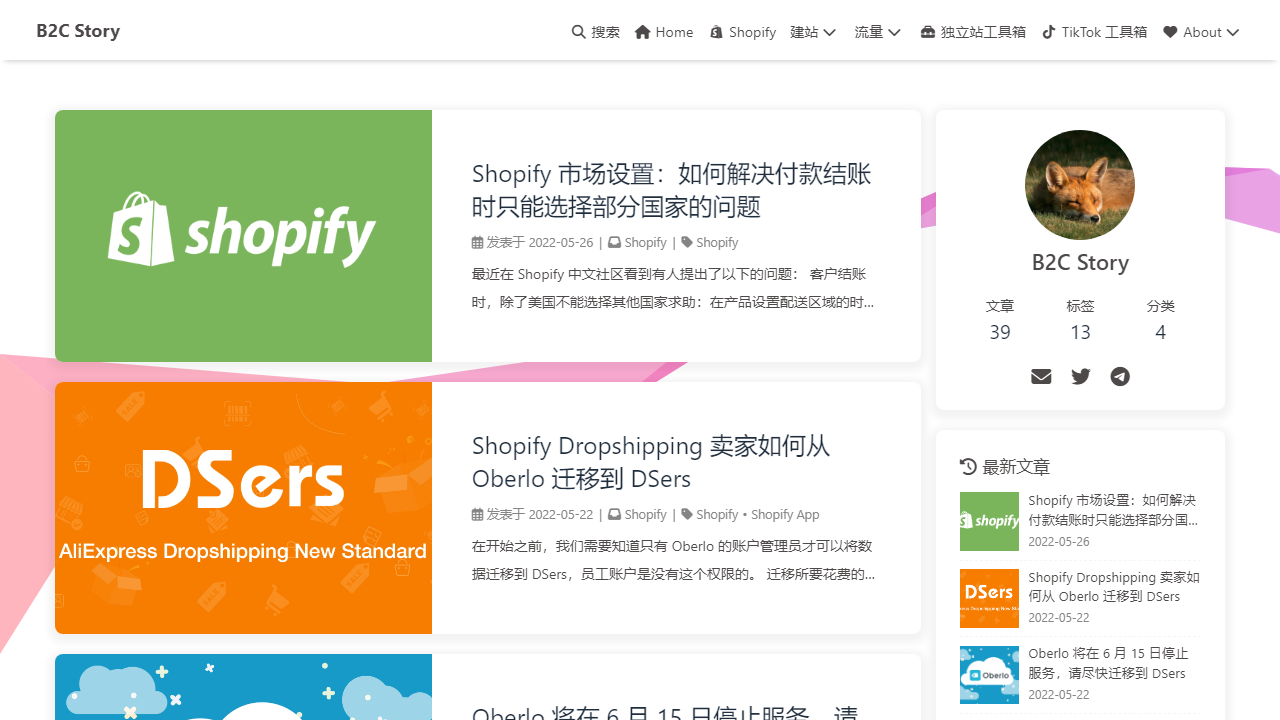View 文章 count 39

1000,320
